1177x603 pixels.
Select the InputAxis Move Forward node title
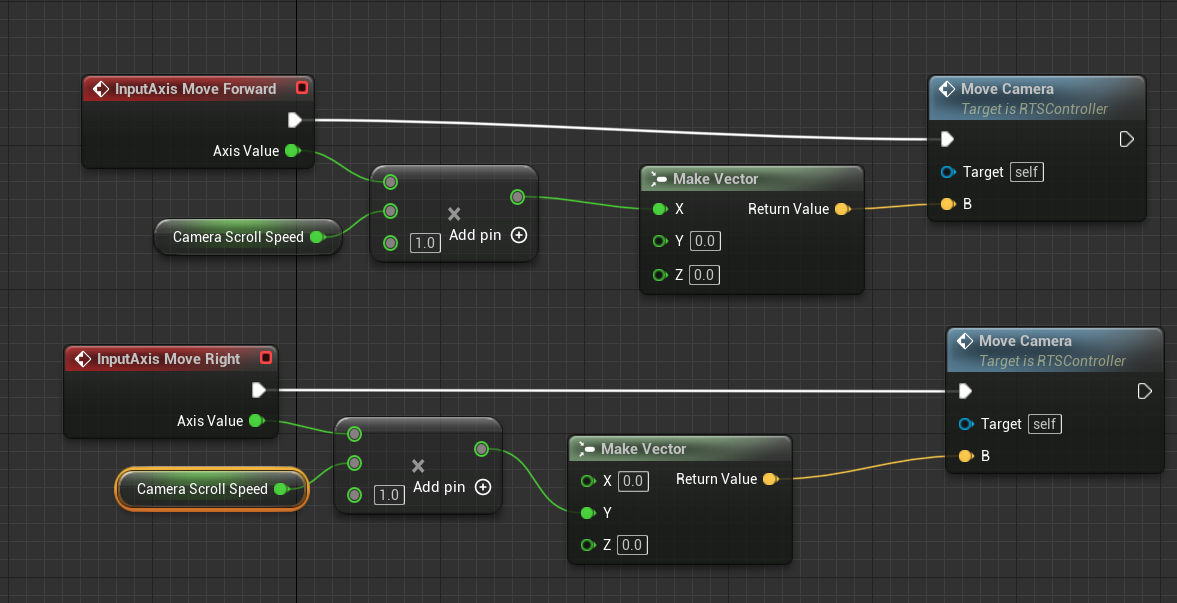point(195,89)
